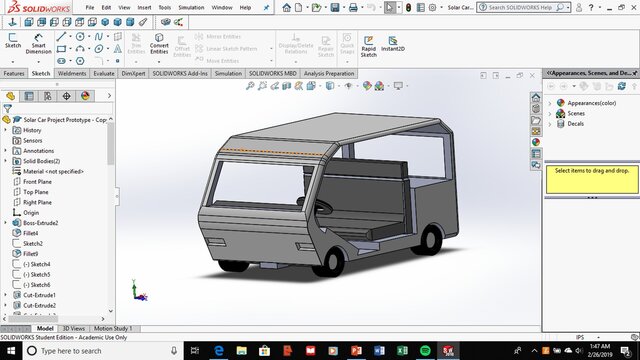Open the Windows Start menu
This screenshot has height=360, width=640.
tap(11, 351)
